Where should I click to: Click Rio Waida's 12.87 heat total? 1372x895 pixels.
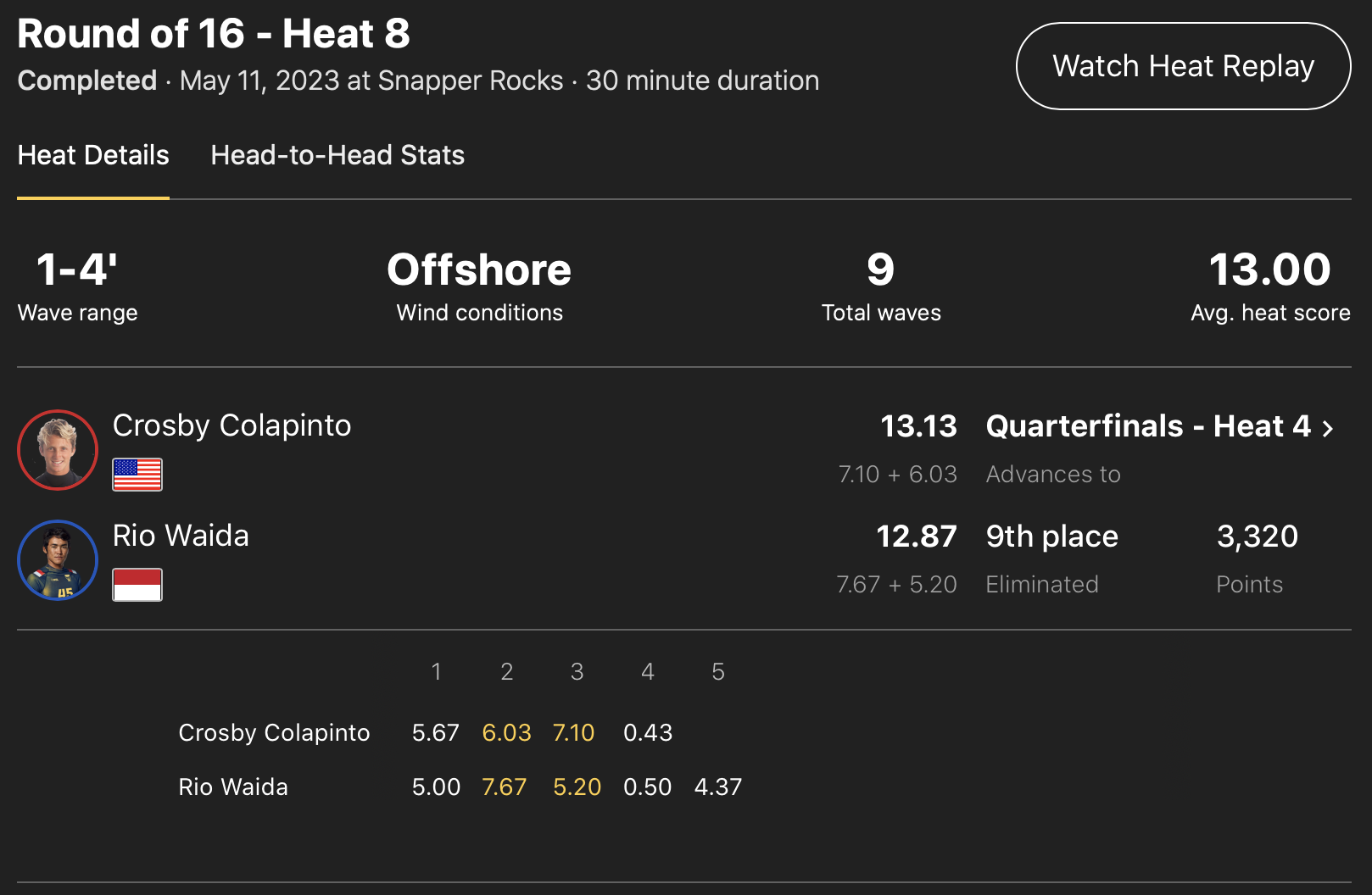click(x=916, y=536)
